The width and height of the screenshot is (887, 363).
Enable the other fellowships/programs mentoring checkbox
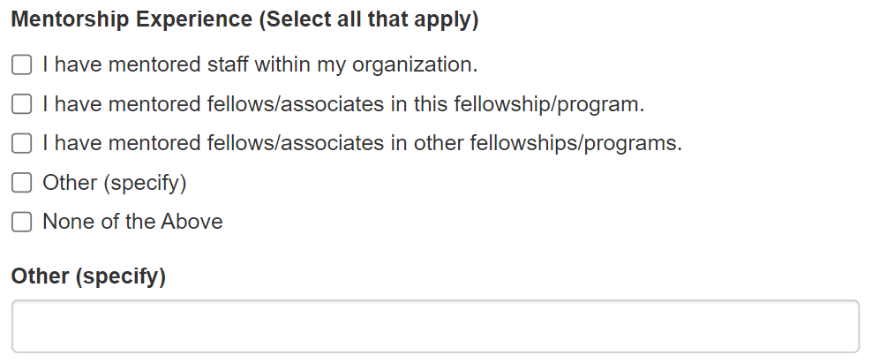pos(21,144)
